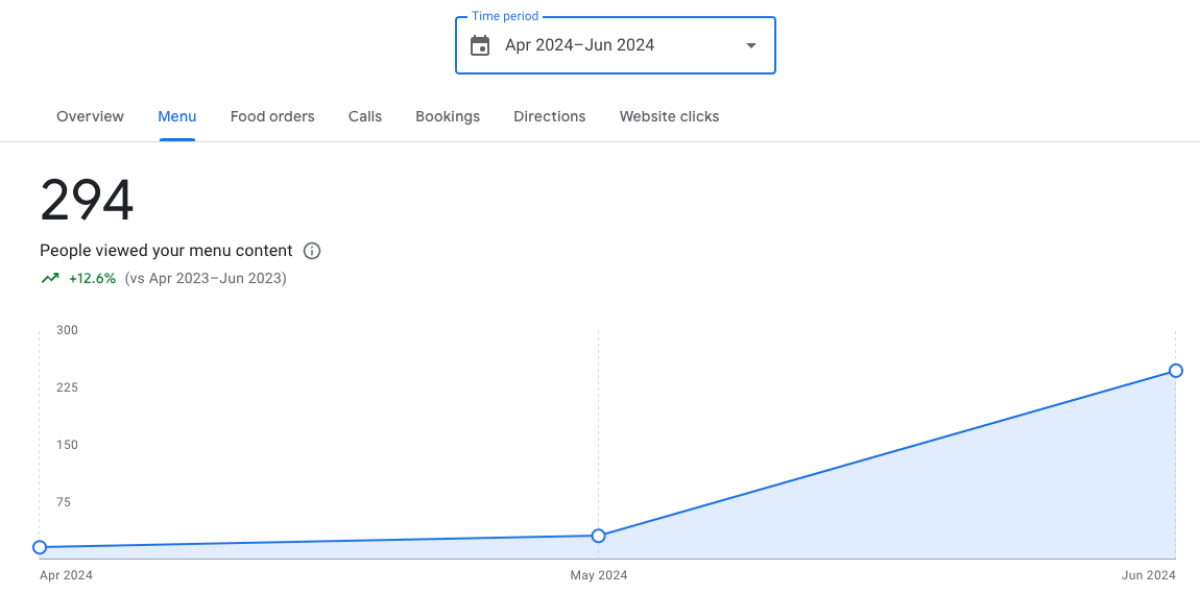The image size is (1200, 600).
Task: Select the May 2024 data point on chart
Action: click(598, 536)
